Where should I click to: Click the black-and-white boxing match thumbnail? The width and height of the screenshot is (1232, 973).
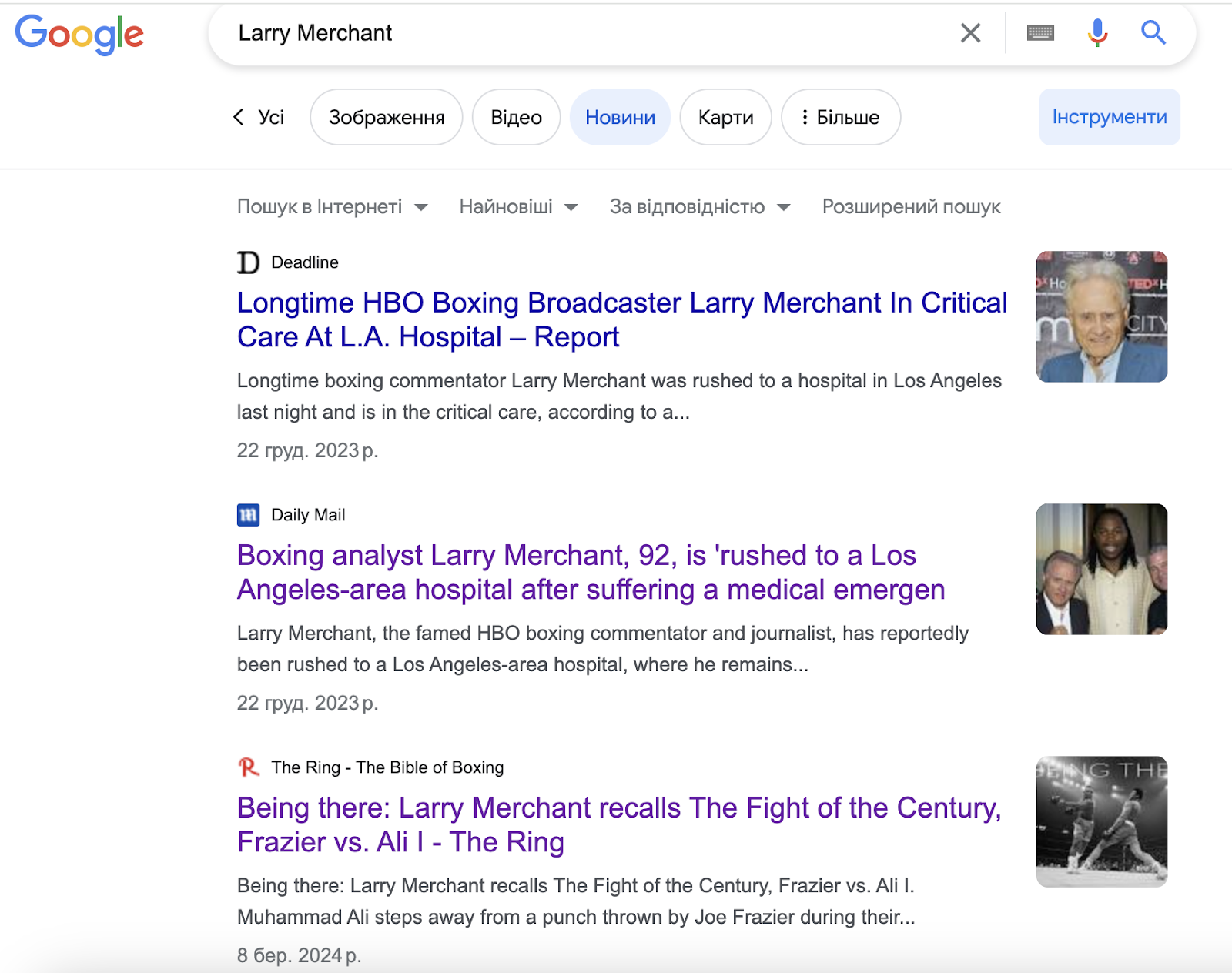[1102, 821]
